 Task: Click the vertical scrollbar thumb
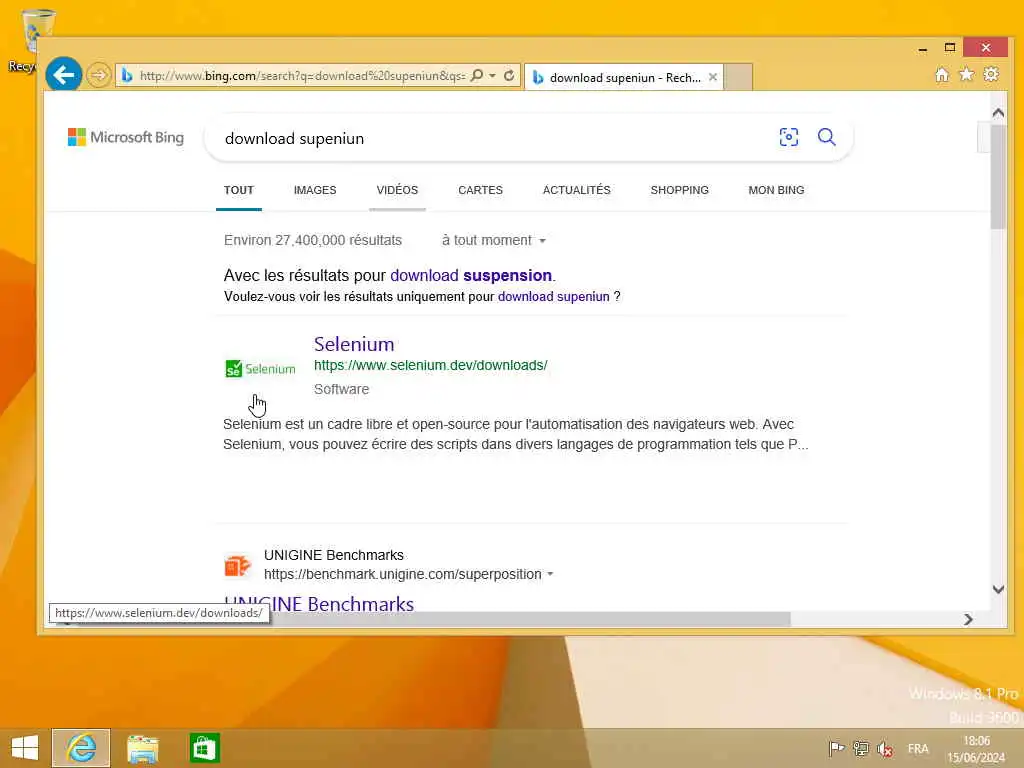998,176
